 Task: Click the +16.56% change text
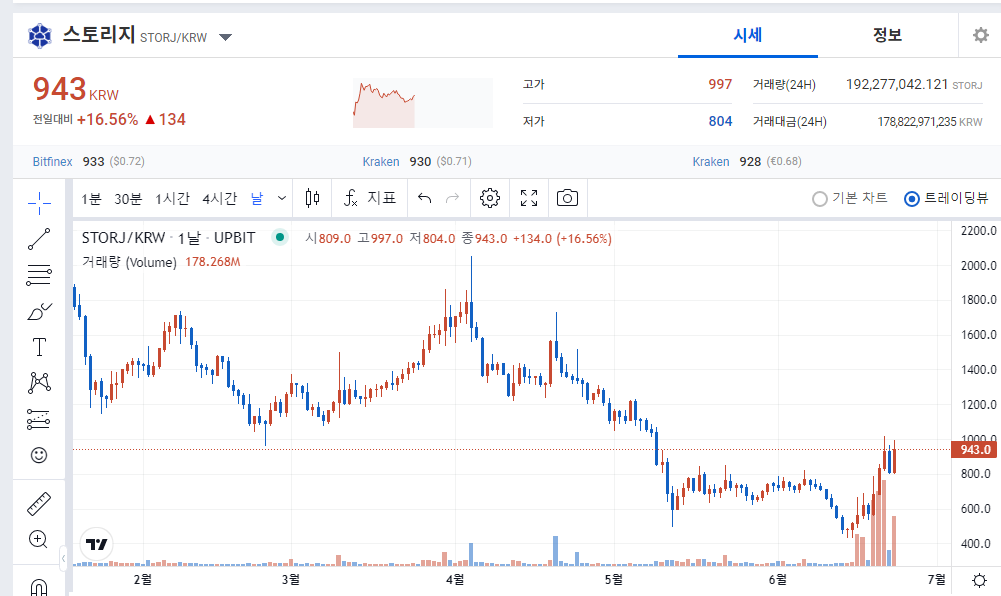pyautogui.click(x=107, y=119)
